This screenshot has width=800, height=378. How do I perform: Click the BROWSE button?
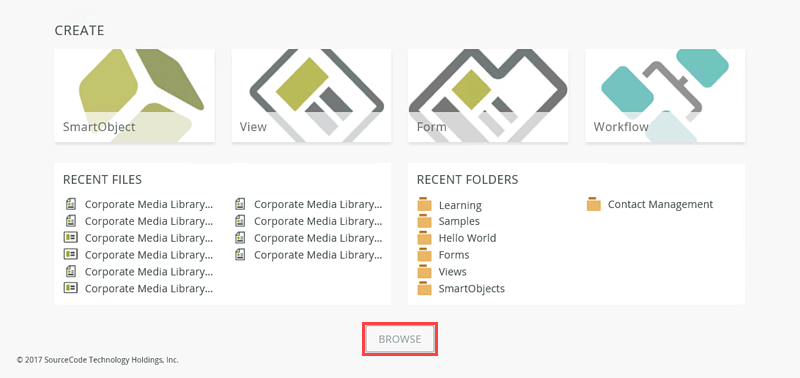coord(400,339)
